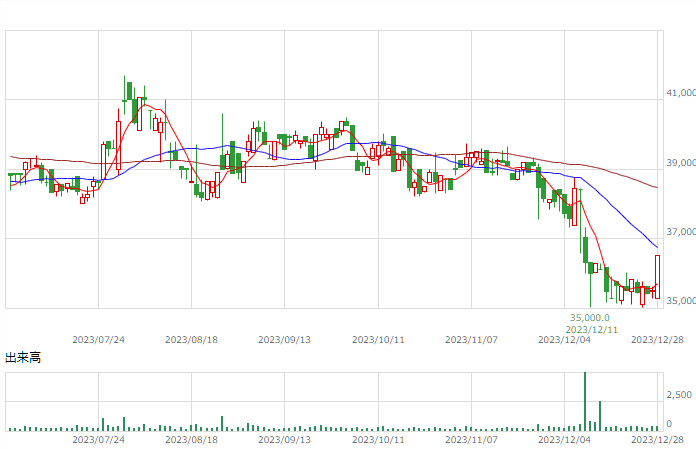Click 2023/12/28 date under the volume chart
The height and width of the screenshot is (449, 696).
pos(657,439)
